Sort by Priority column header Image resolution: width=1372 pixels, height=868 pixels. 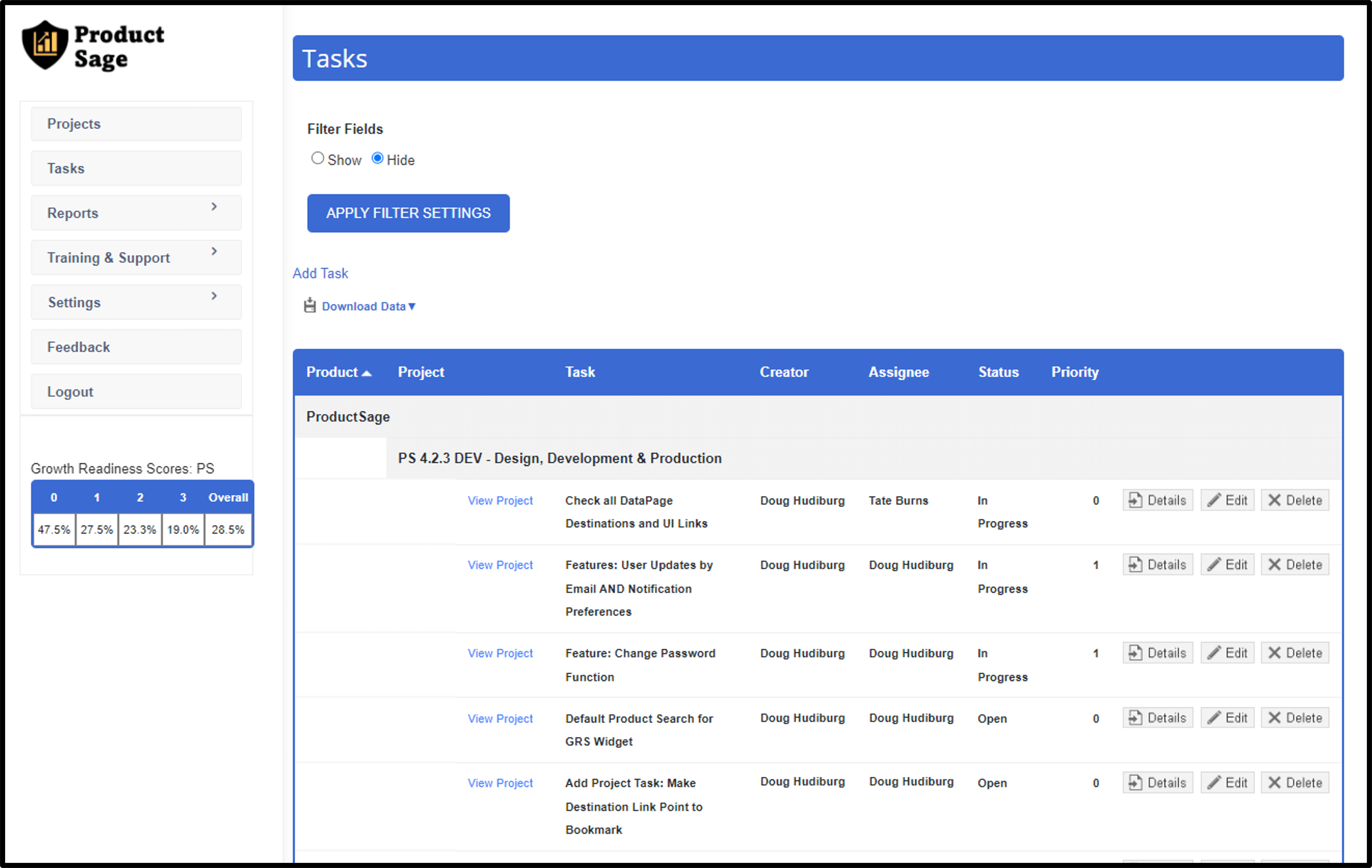(x=1075, y=372)
